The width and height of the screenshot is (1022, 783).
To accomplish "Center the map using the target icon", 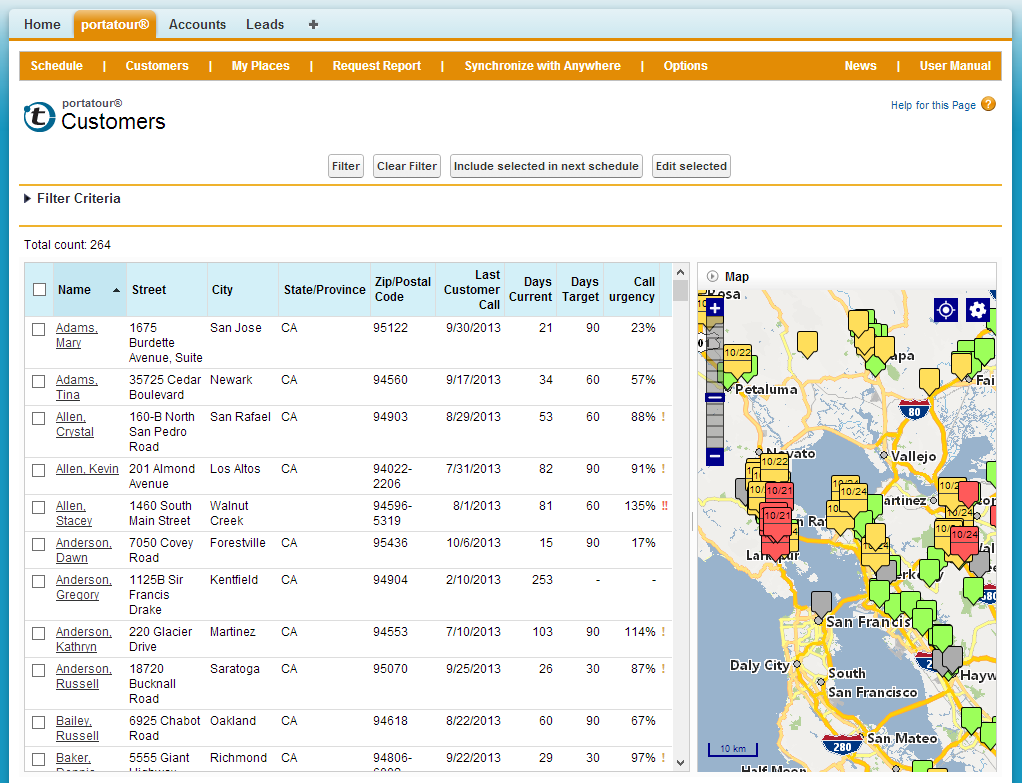I will point(946,310).
